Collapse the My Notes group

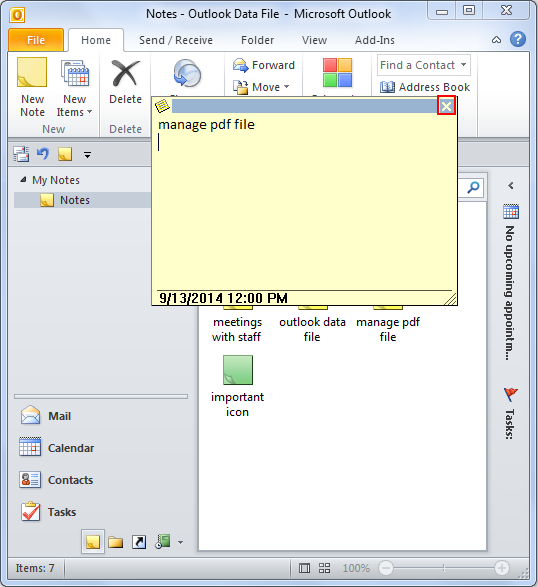coord(23,180)
